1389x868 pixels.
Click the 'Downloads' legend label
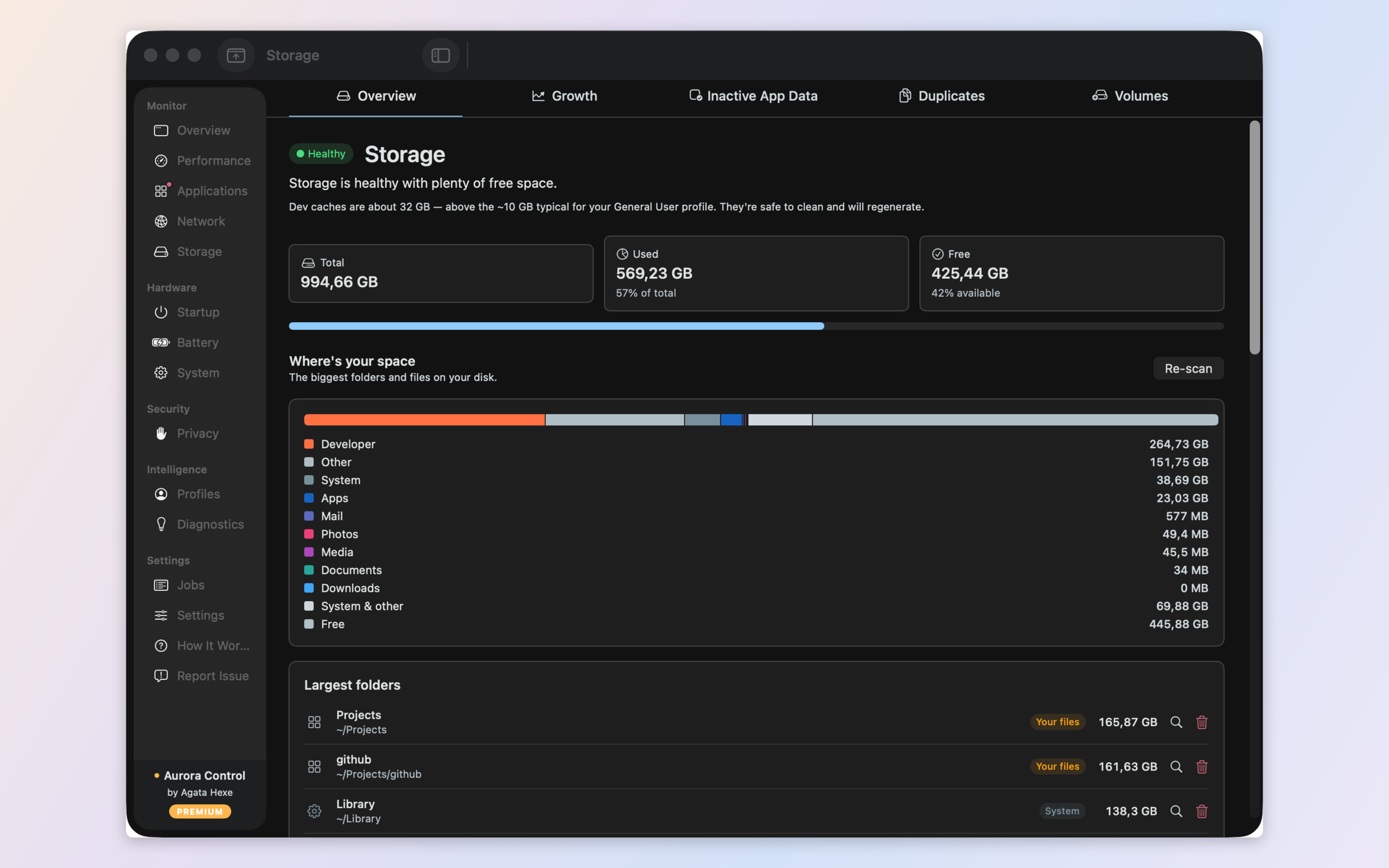(x=350, y=588)
